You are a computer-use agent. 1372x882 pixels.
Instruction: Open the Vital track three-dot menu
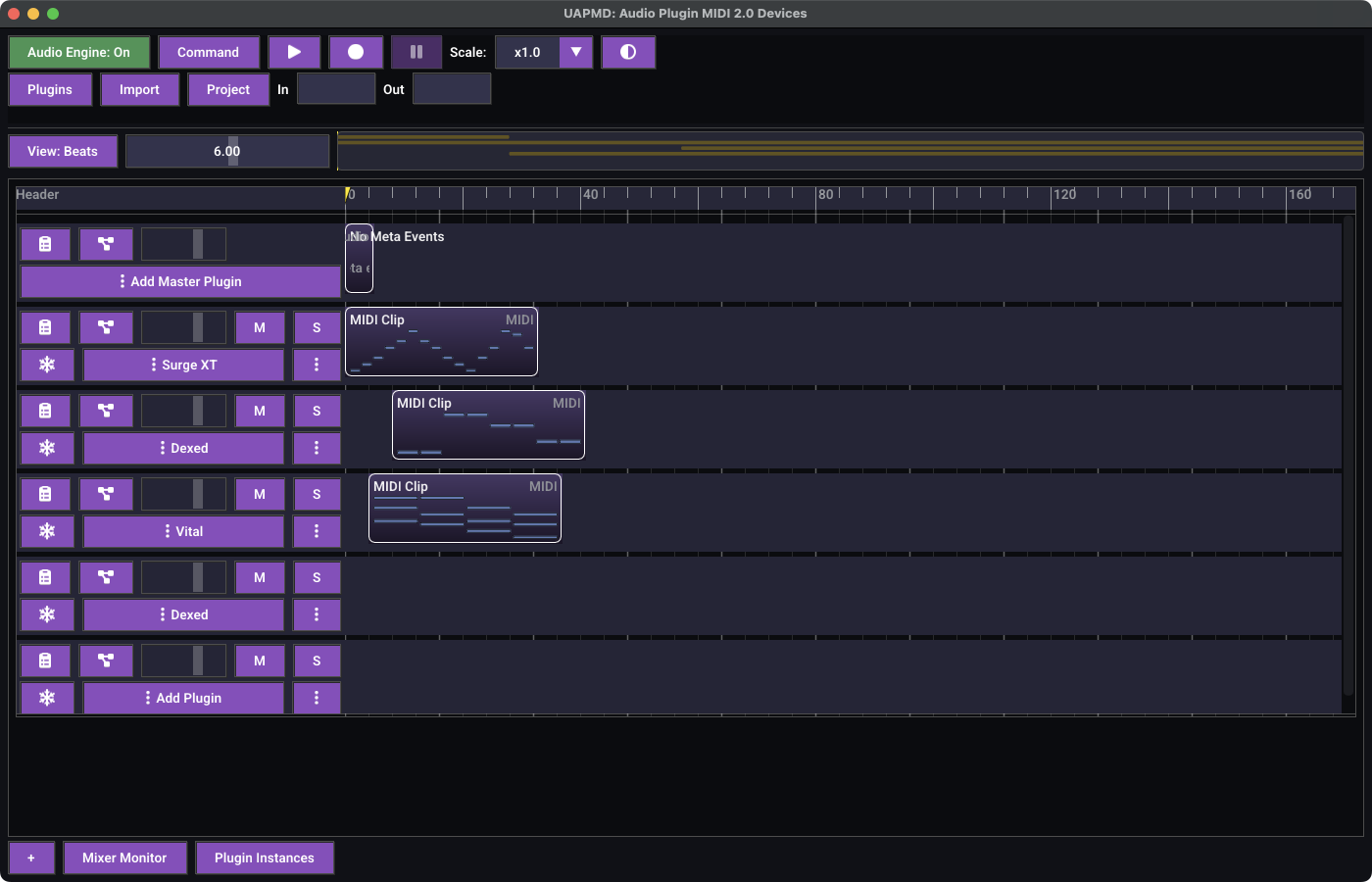pos(317,531)
